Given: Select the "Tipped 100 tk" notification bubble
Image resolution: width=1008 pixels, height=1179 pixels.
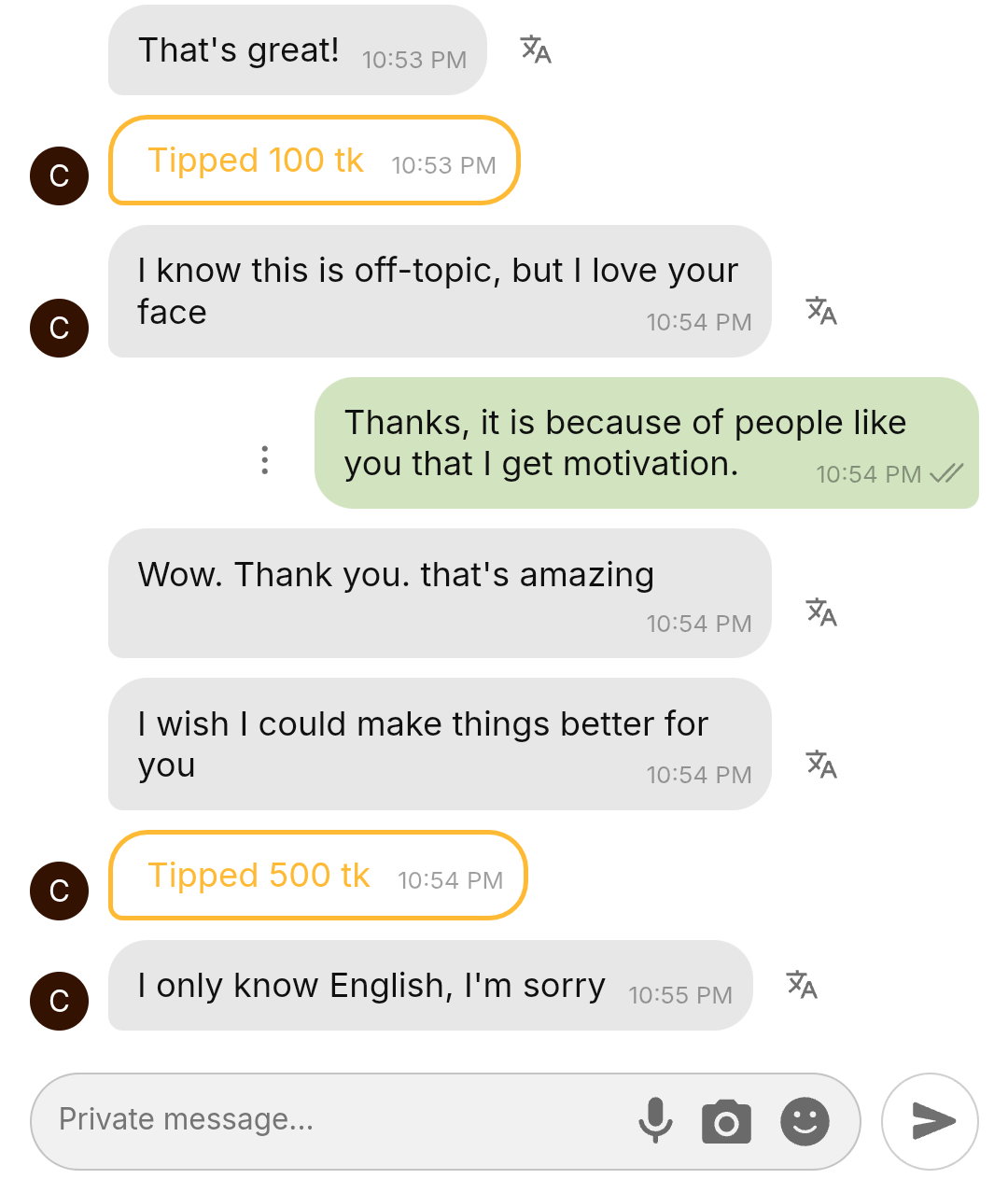Looking at the screenshot, I should [x=314, y=161].
